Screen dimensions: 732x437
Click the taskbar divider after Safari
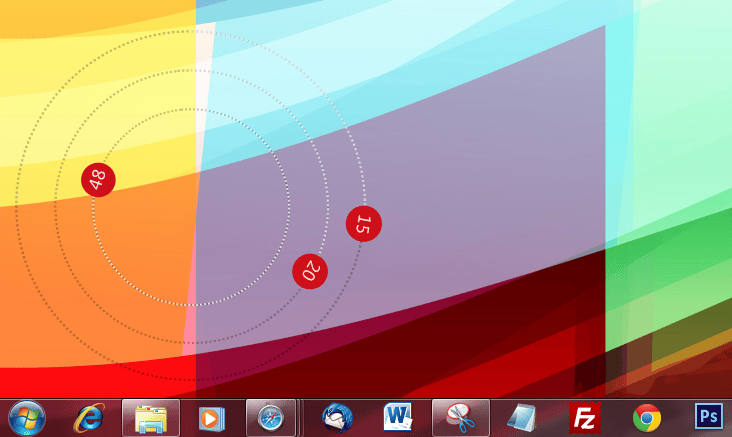[x=300, y=418]
